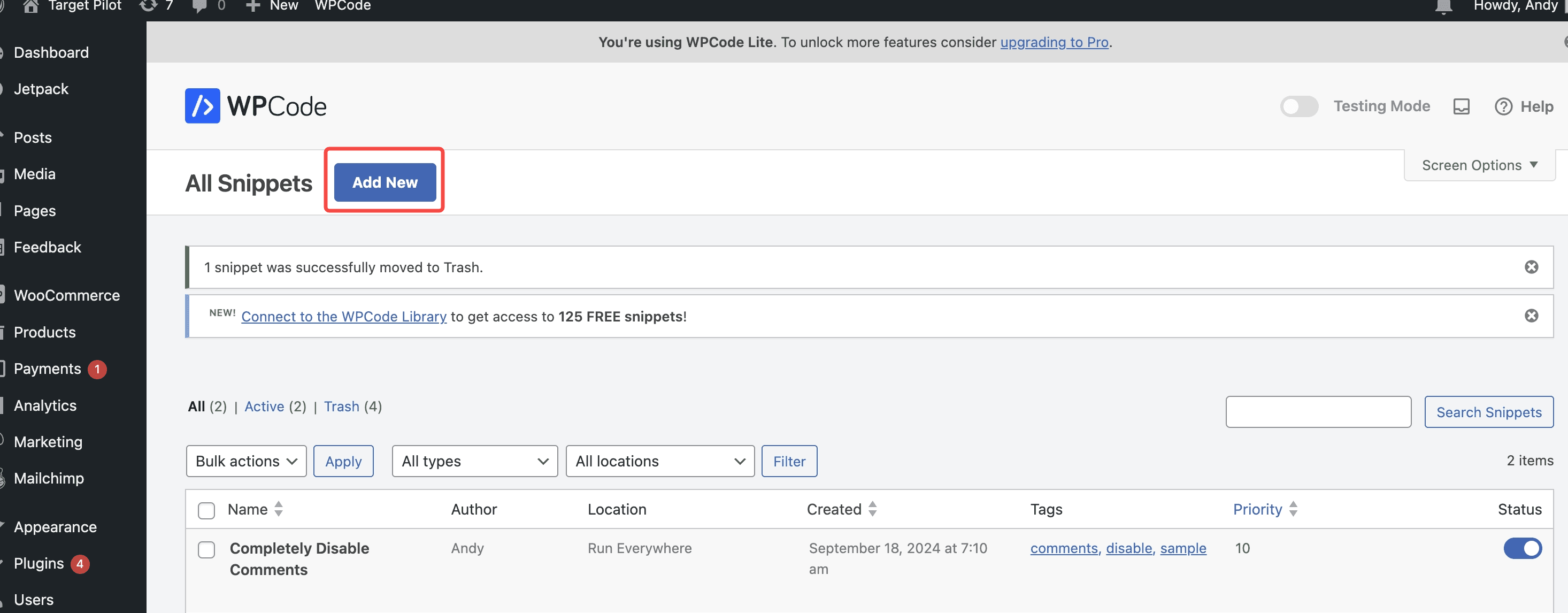This screenshot has height=613, width=1568.
Task: Follow the upgrading to Pro link
Action: click(1054, 42)
